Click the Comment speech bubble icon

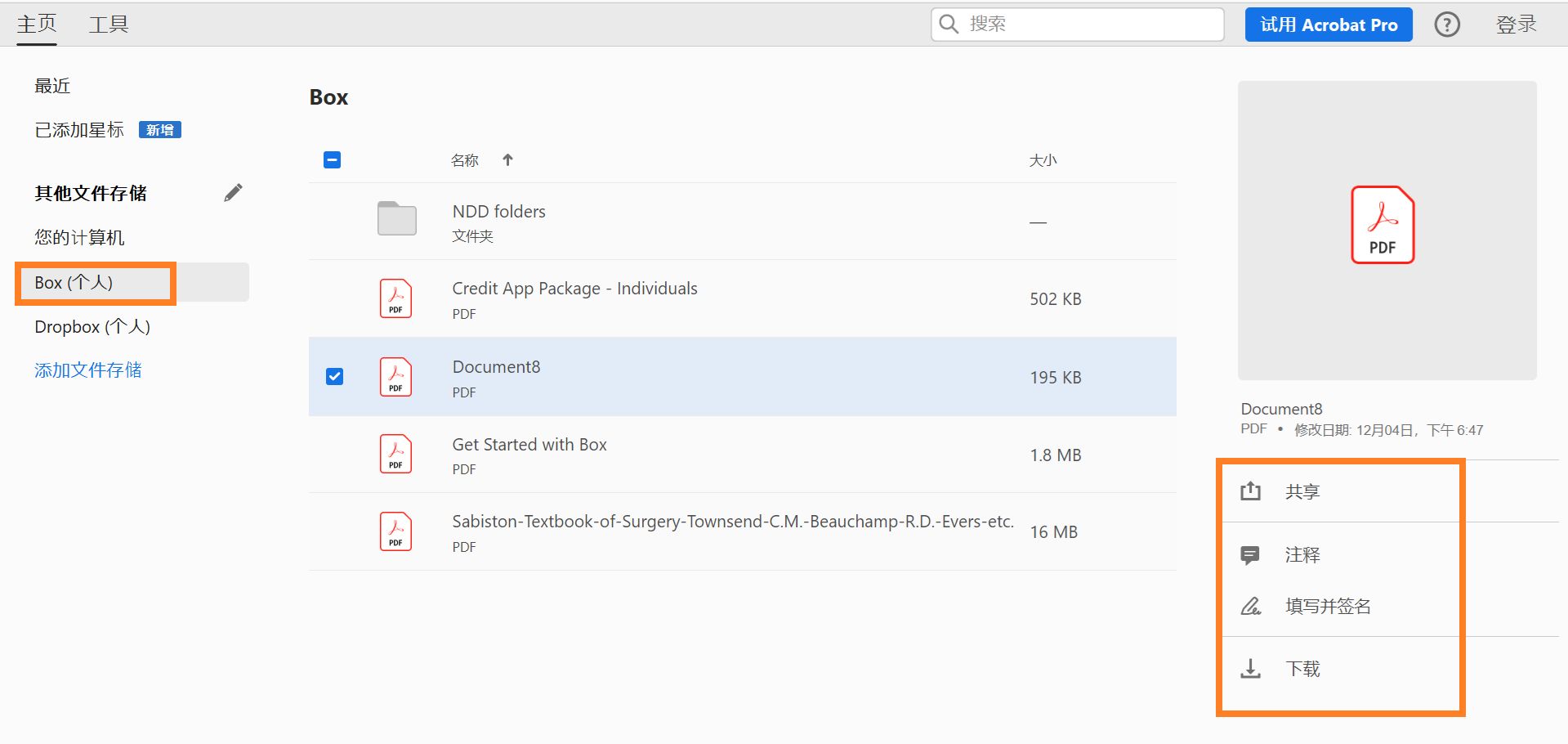pos(1250,555)
